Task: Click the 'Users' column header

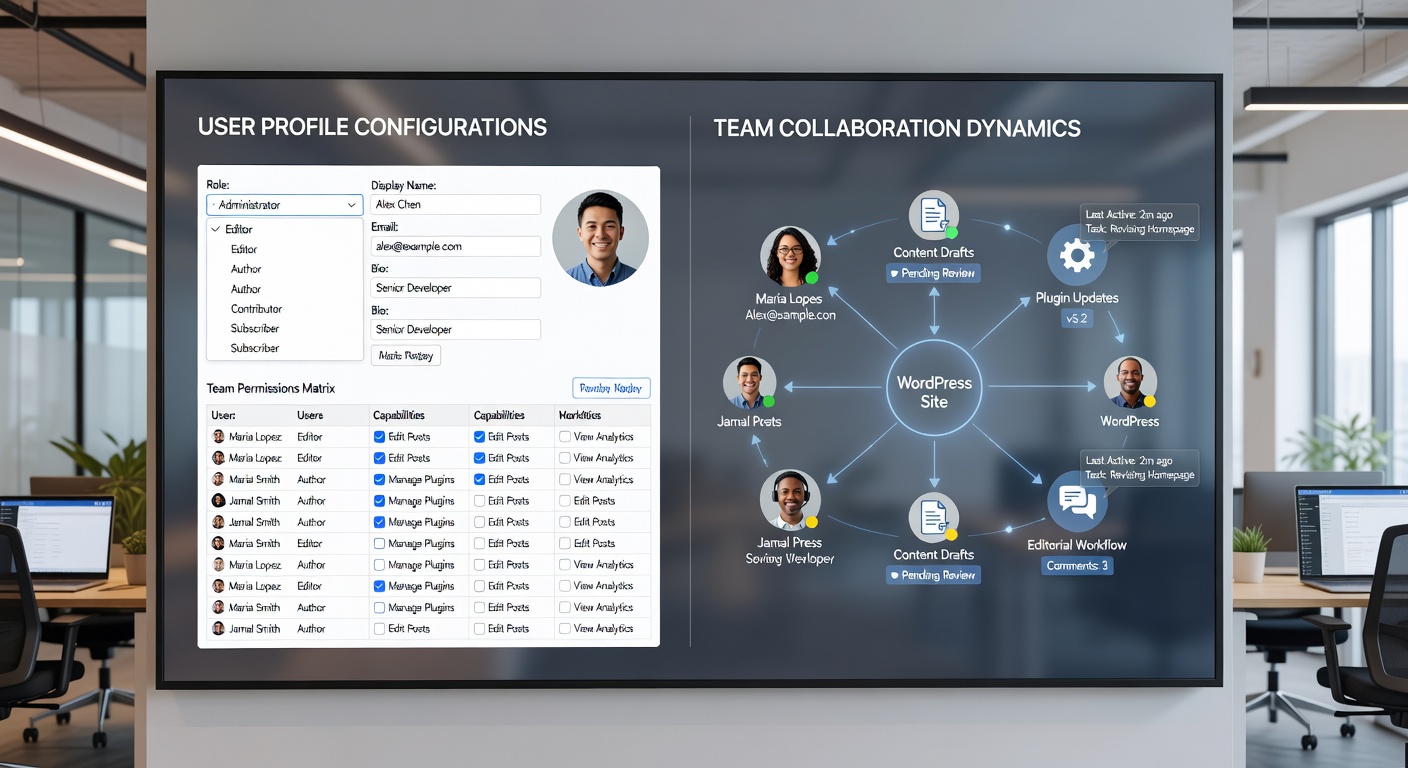Action: coord(310,415)
